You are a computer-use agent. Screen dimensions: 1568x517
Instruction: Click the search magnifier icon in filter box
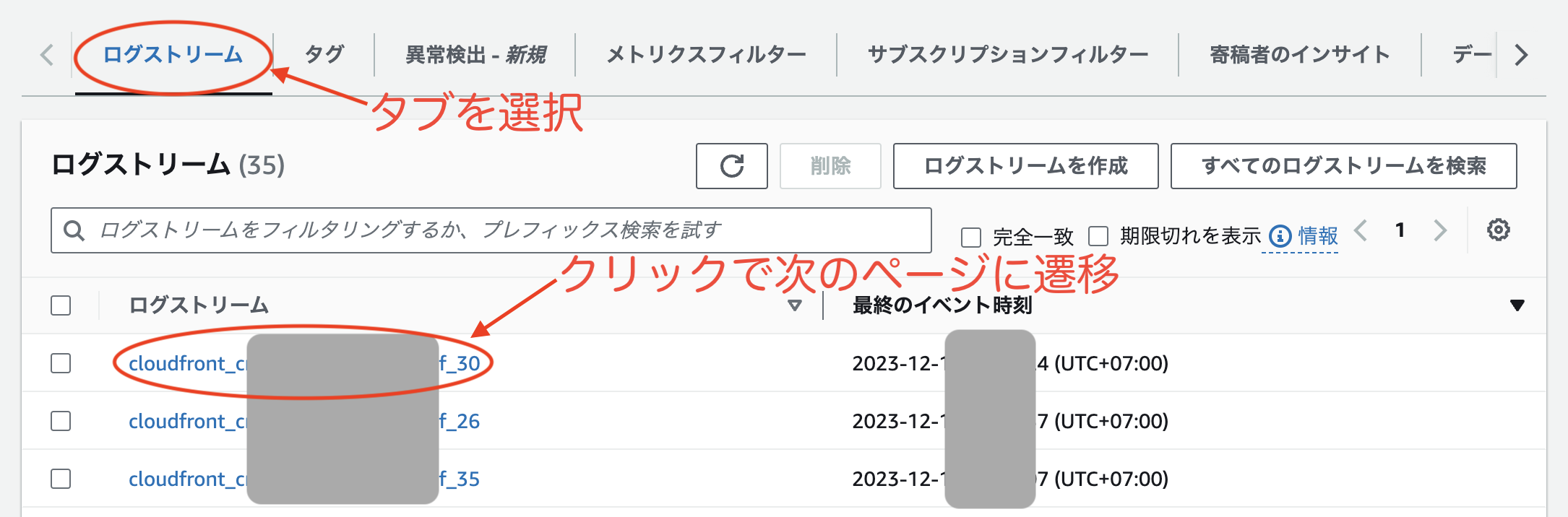pyautogui.click(x=74, y=231)
